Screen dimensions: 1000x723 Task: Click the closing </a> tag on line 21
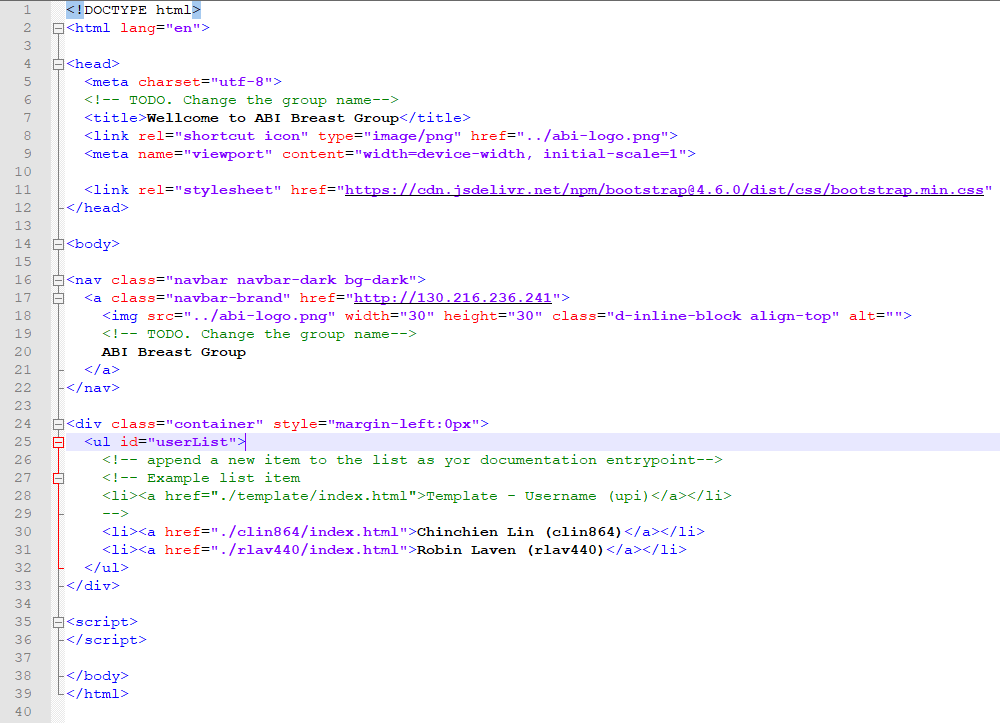[102, 370]
